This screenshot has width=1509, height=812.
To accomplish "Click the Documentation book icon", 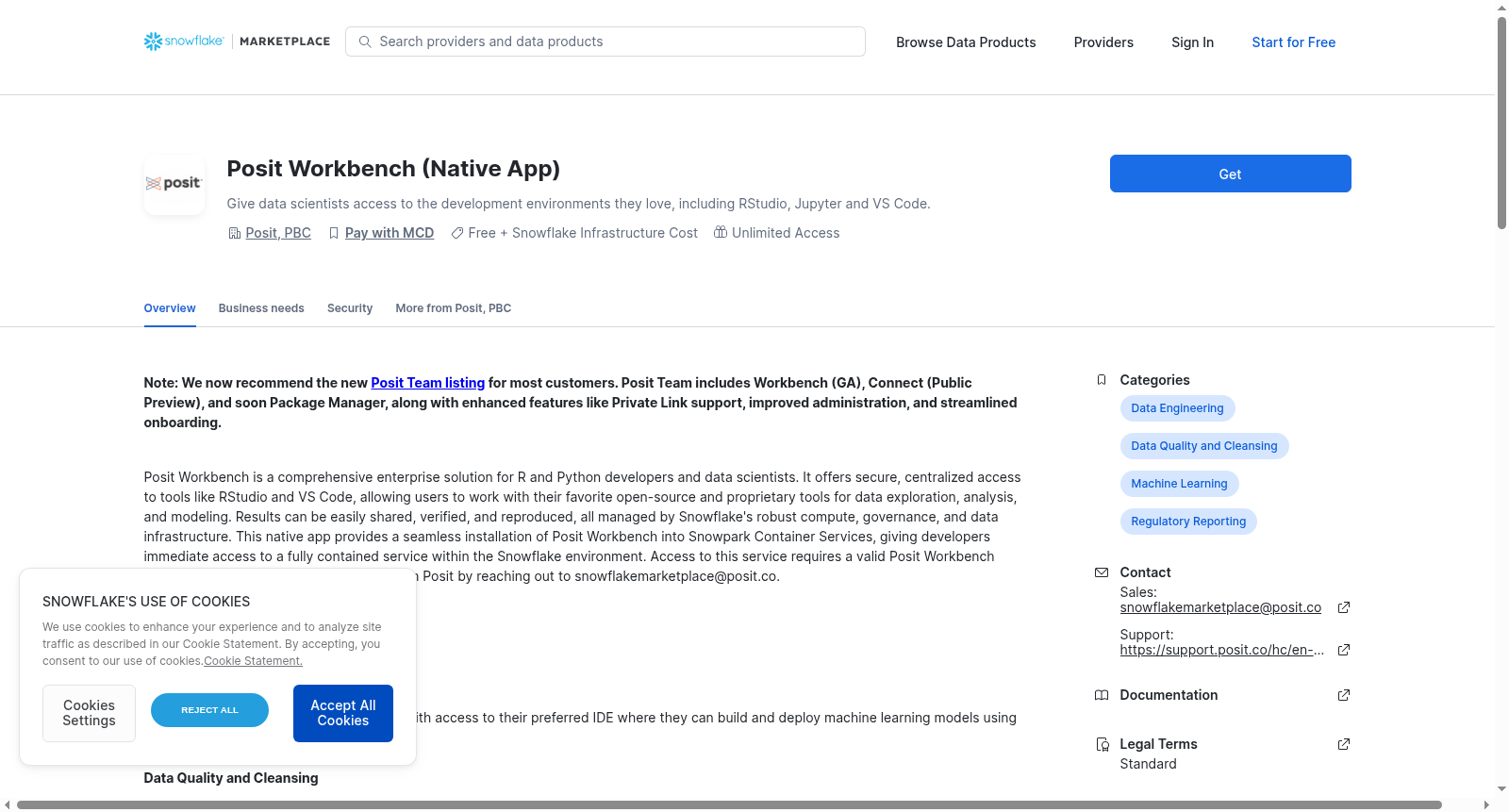I will coord(1102,695).
